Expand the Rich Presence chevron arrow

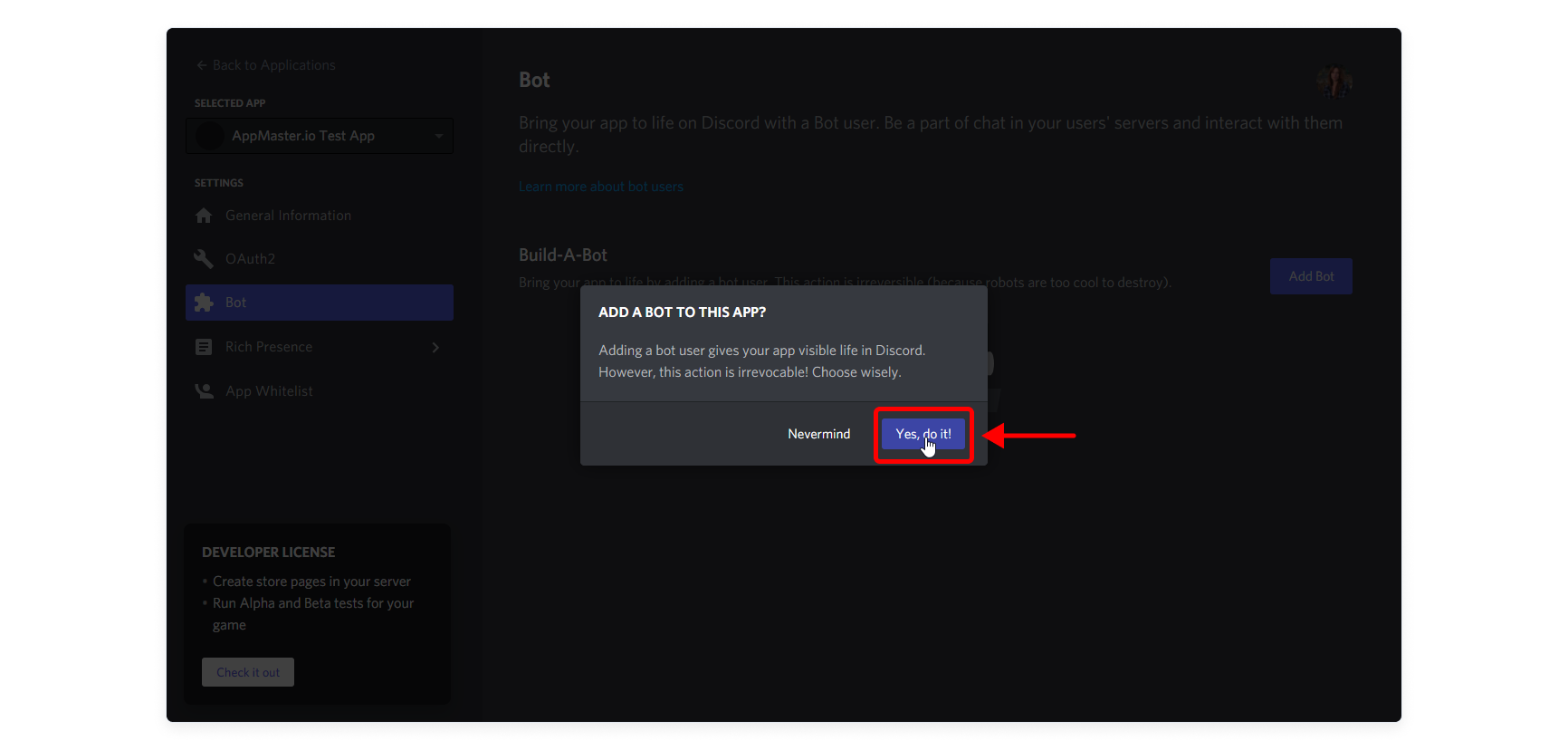[x=435, y=347]
